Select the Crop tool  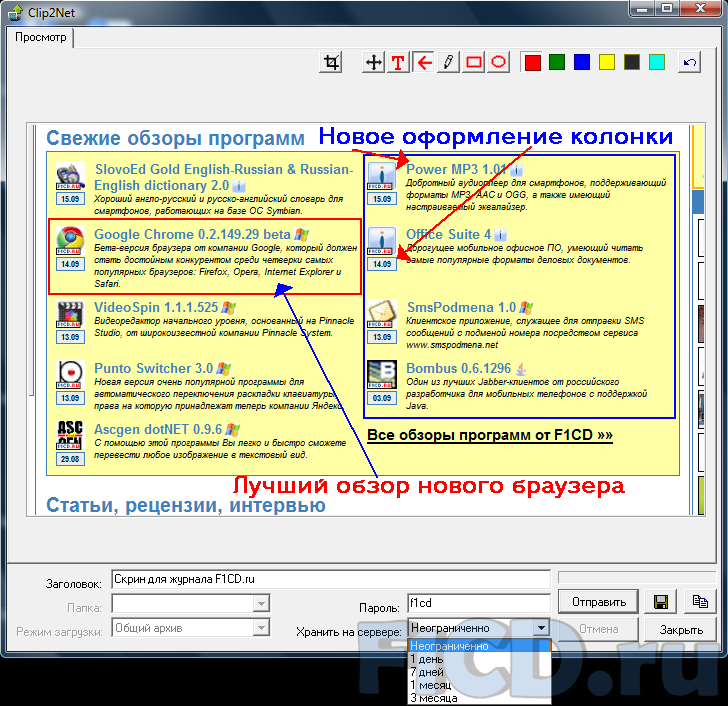click(x=331, y=62)
